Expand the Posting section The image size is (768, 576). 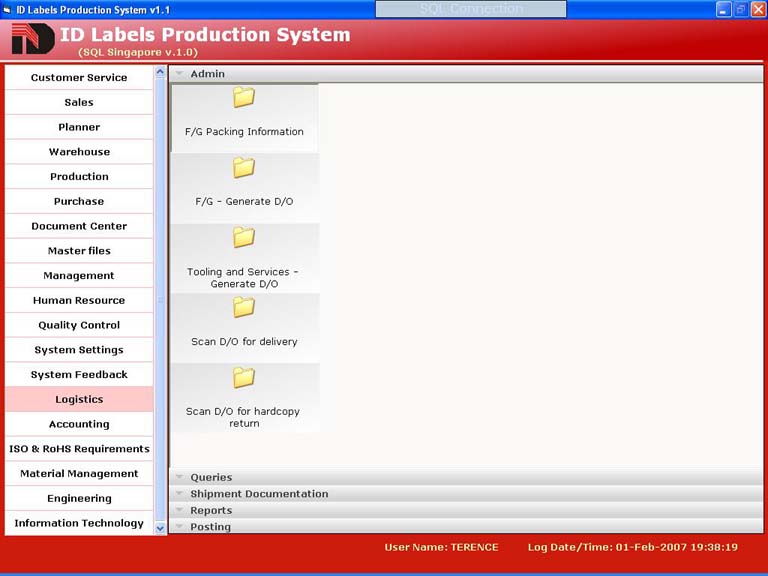210,527
